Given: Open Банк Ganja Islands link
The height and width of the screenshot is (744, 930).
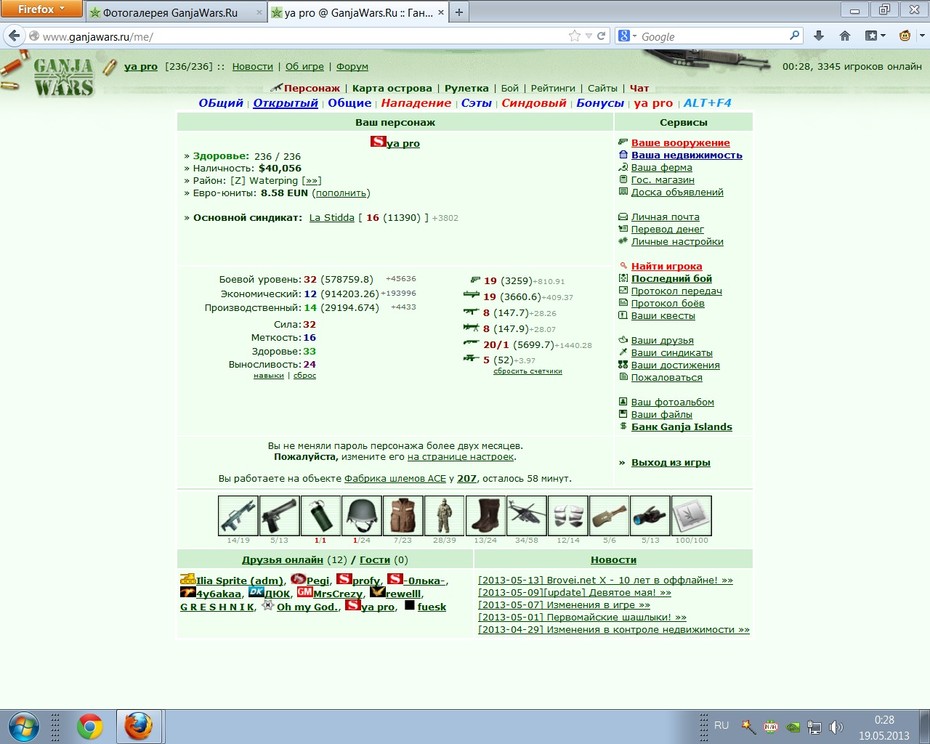Looking at the screenshot, I should 681,427.
